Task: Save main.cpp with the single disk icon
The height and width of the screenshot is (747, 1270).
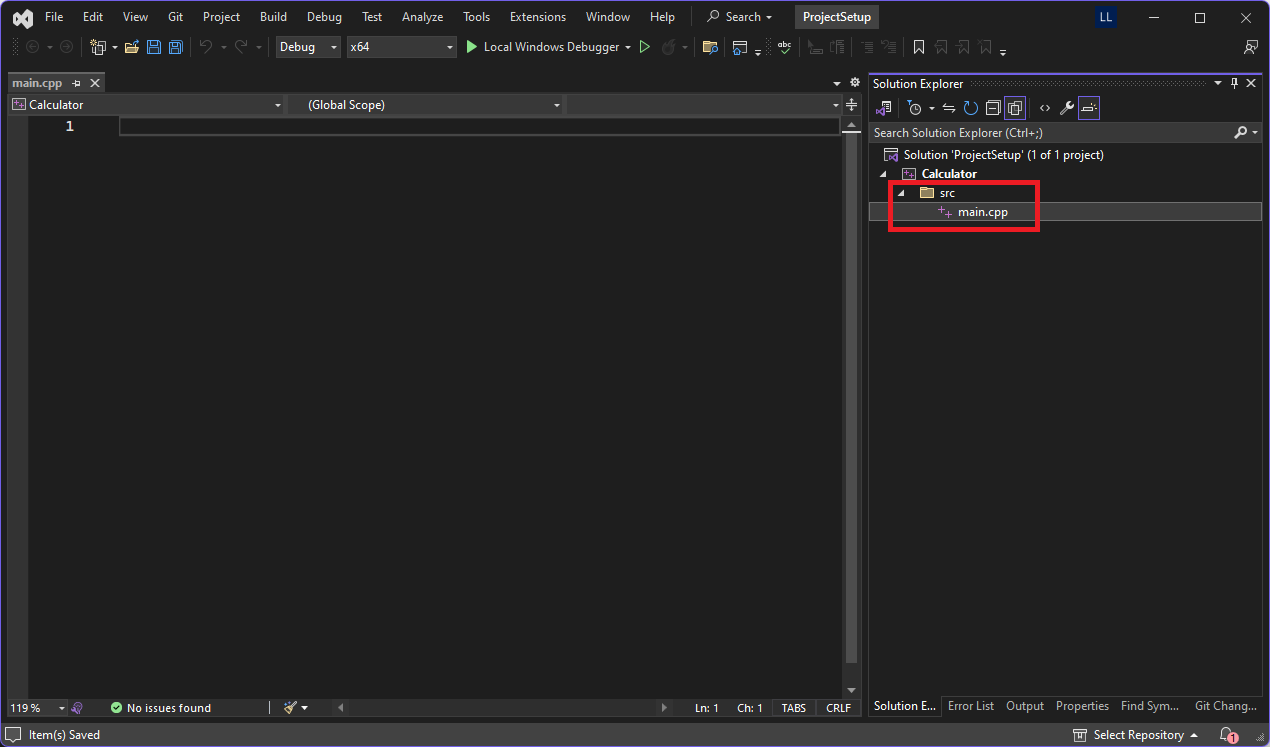Action: click(154, 47)
